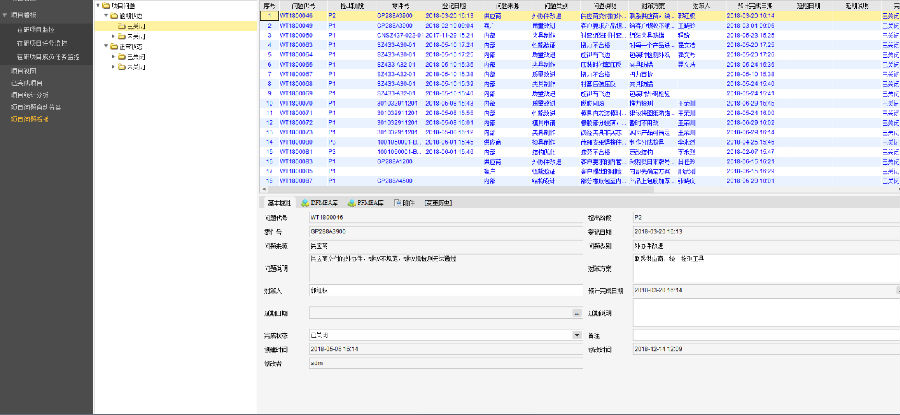Click the ellipsis picker button beside the empty date field

click(576, 313)
